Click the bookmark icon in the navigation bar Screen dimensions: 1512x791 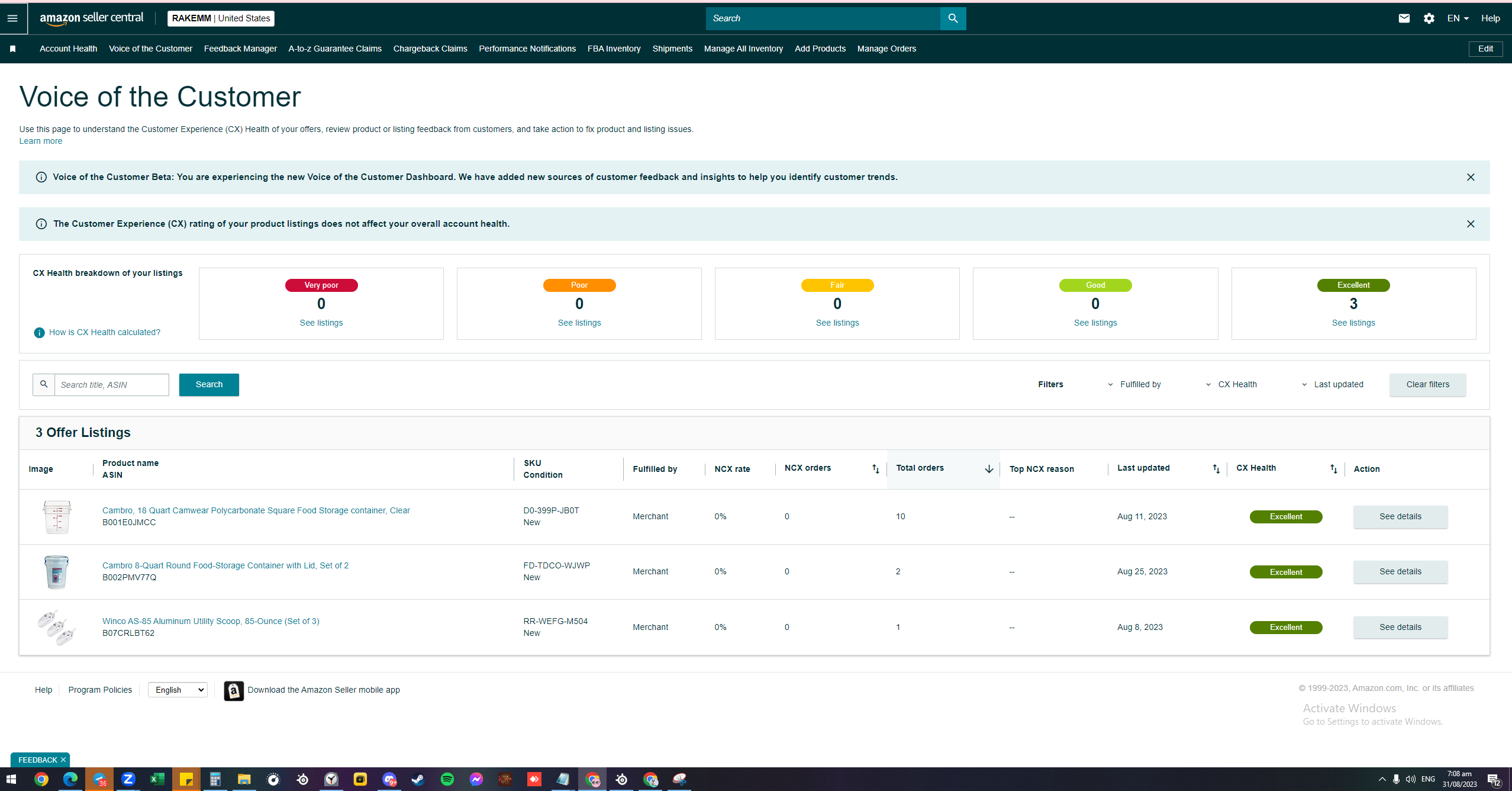tap(12, 49)
